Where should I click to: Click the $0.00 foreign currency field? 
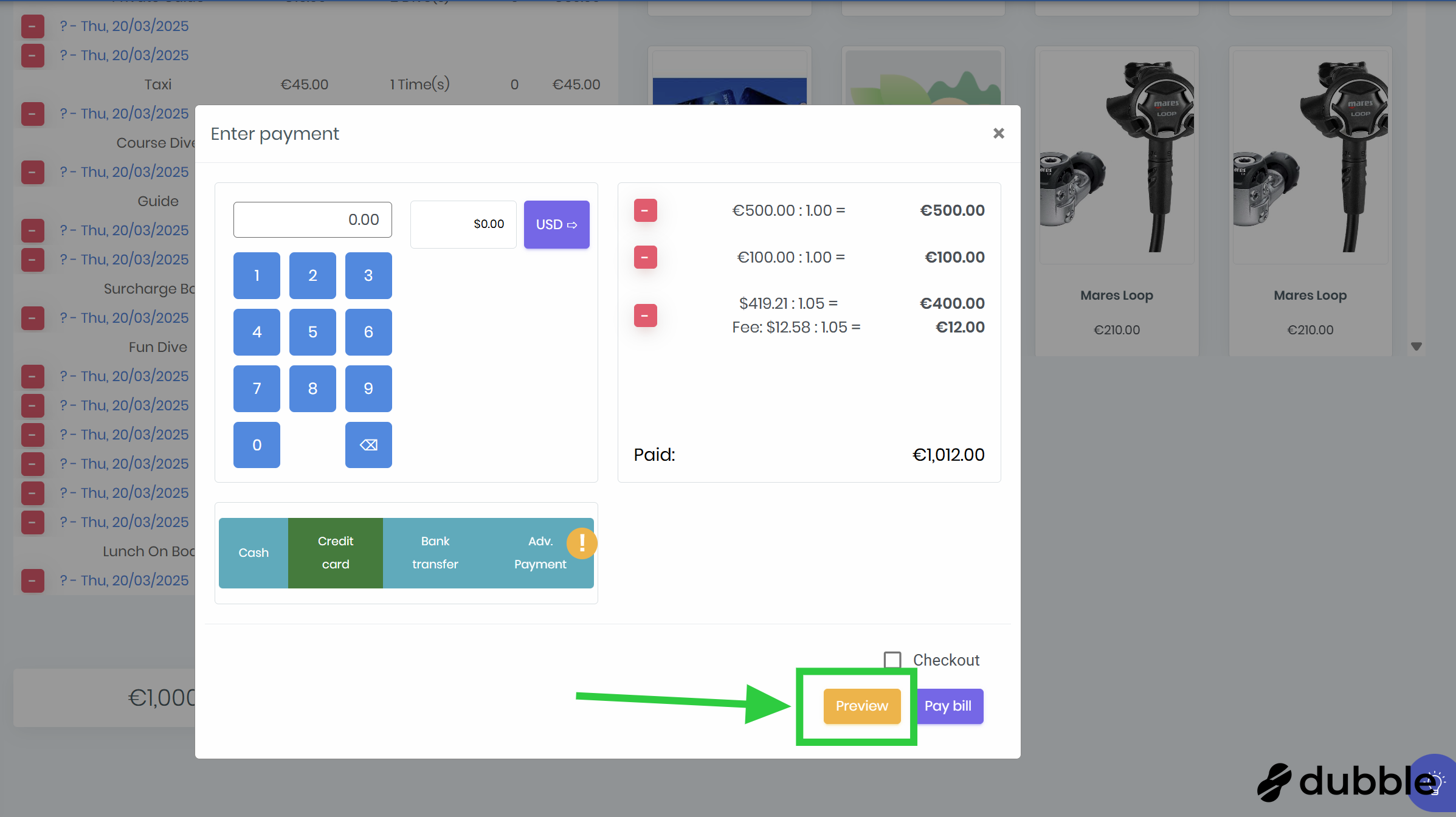463,224
